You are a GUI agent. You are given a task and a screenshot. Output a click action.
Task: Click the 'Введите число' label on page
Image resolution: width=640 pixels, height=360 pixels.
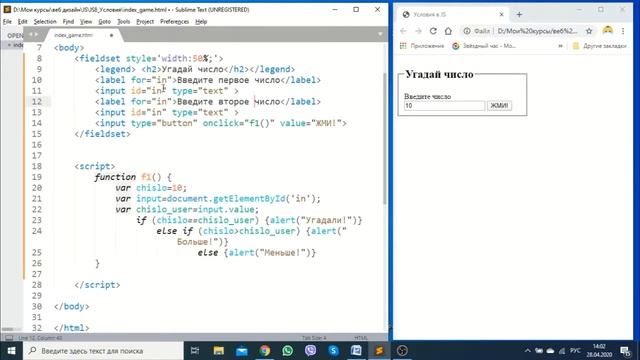(x=427, y=97)
